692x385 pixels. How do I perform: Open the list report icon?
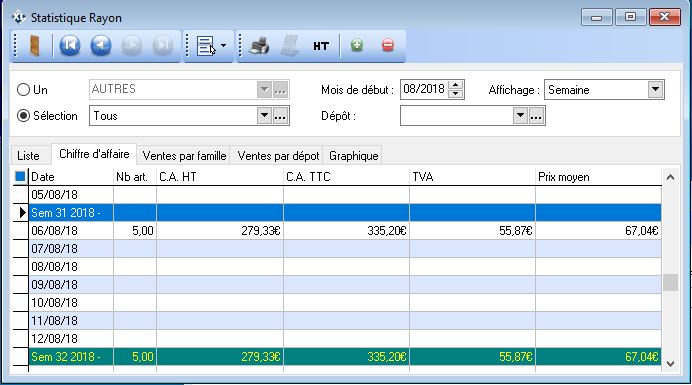206,45
